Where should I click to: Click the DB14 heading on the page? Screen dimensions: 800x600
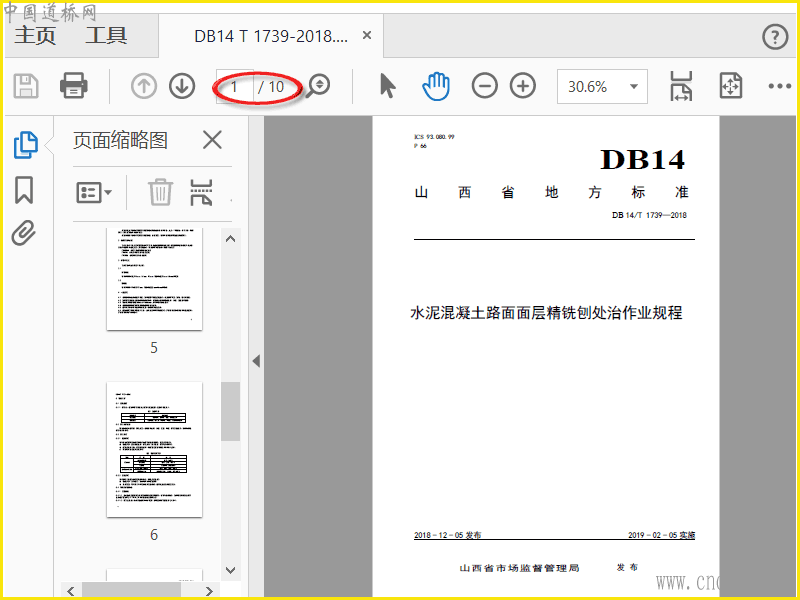pos(642,160)
